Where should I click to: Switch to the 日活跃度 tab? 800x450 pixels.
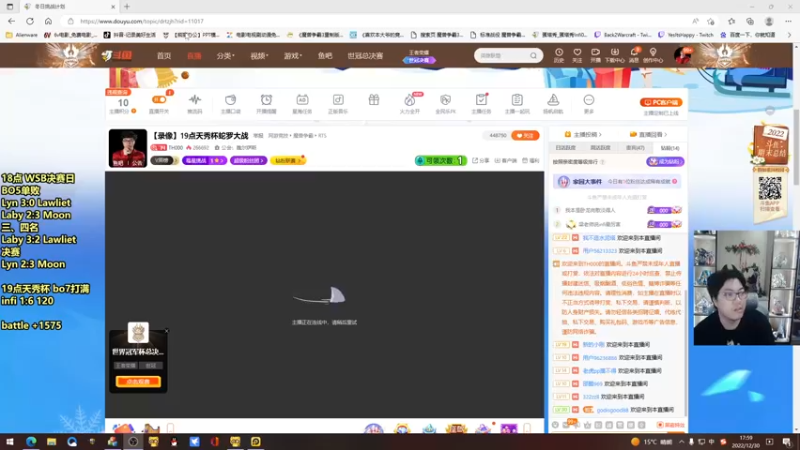coord(565,148)
